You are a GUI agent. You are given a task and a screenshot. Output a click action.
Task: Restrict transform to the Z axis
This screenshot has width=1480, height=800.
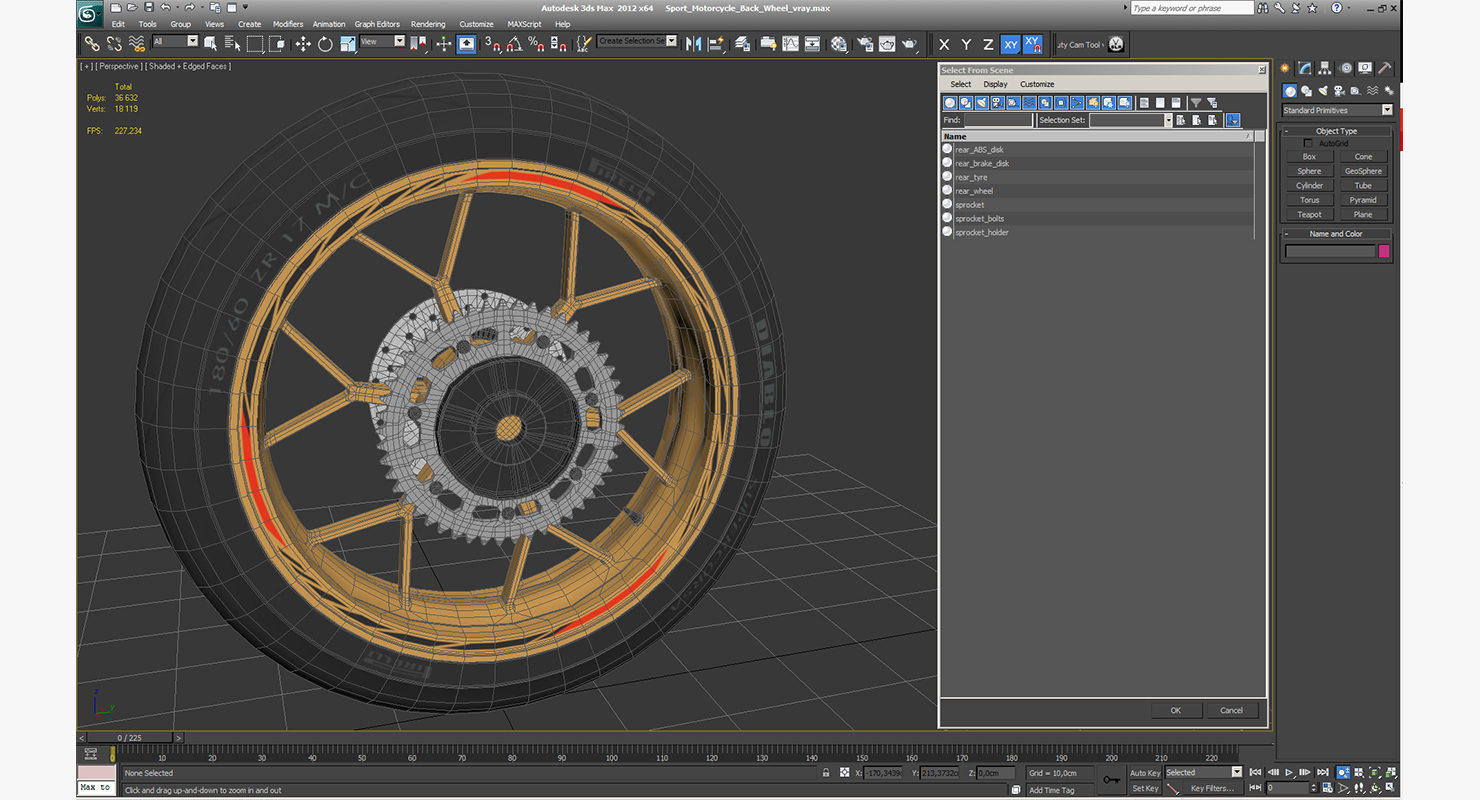click(988, 44)
